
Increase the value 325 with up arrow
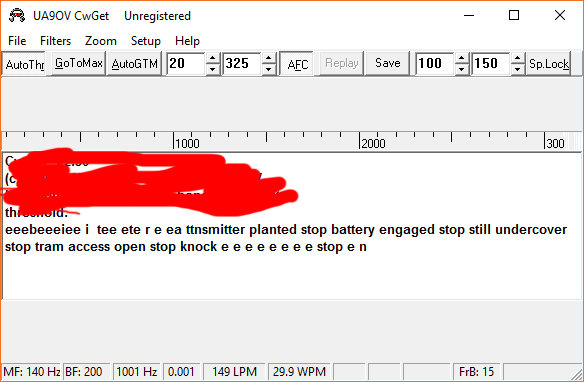pos(269,58)
